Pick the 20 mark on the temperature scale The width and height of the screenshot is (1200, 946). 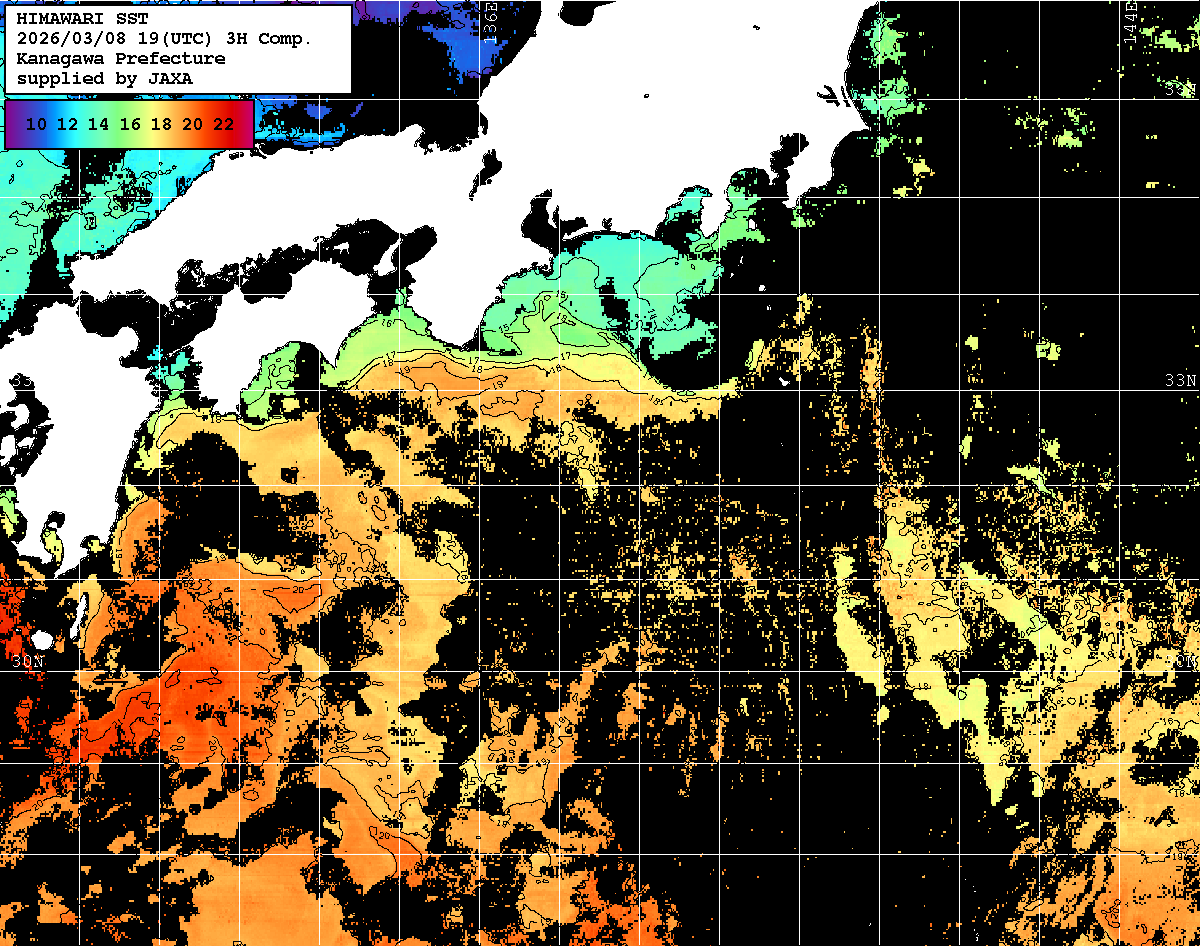coord(193,124)
